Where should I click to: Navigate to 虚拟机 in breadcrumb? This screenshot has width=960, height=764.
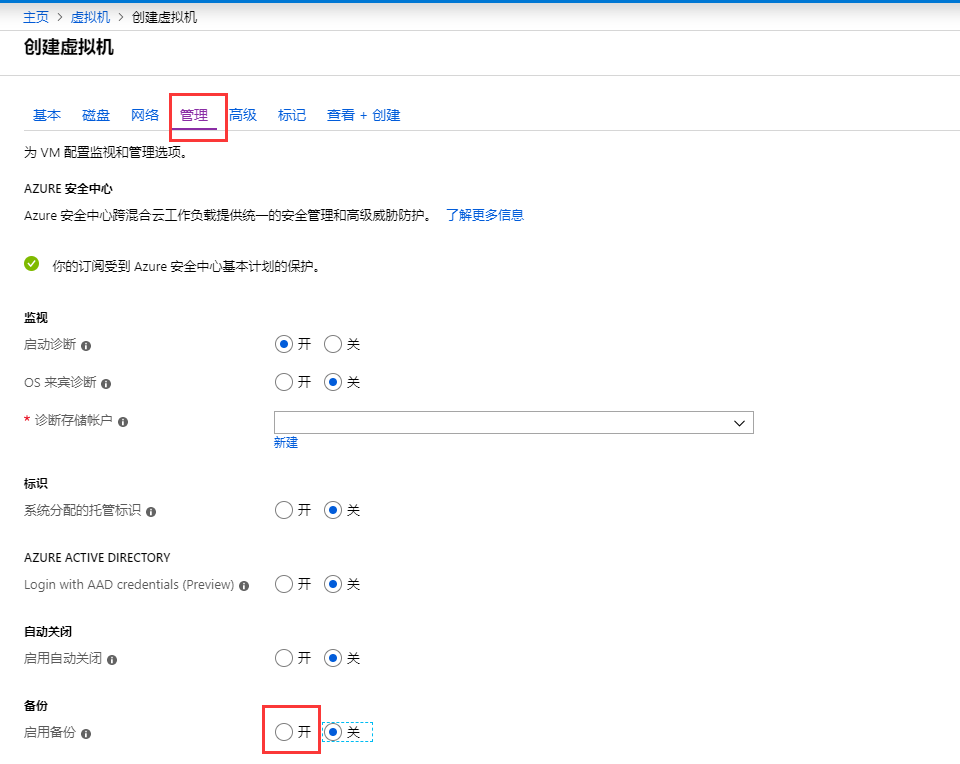(x=90, y=17)
